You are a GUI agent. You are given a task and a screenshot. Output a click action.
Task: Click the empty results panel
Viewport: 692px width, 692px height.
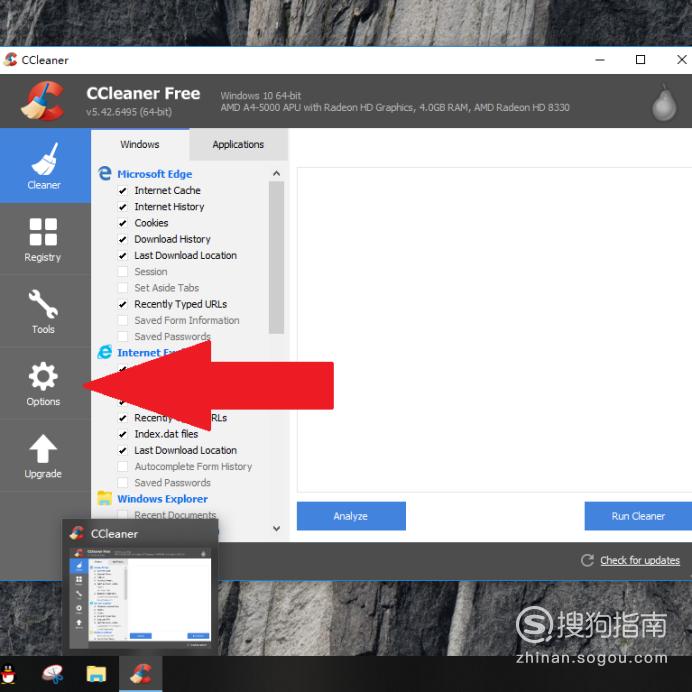[x=494, y=329]
